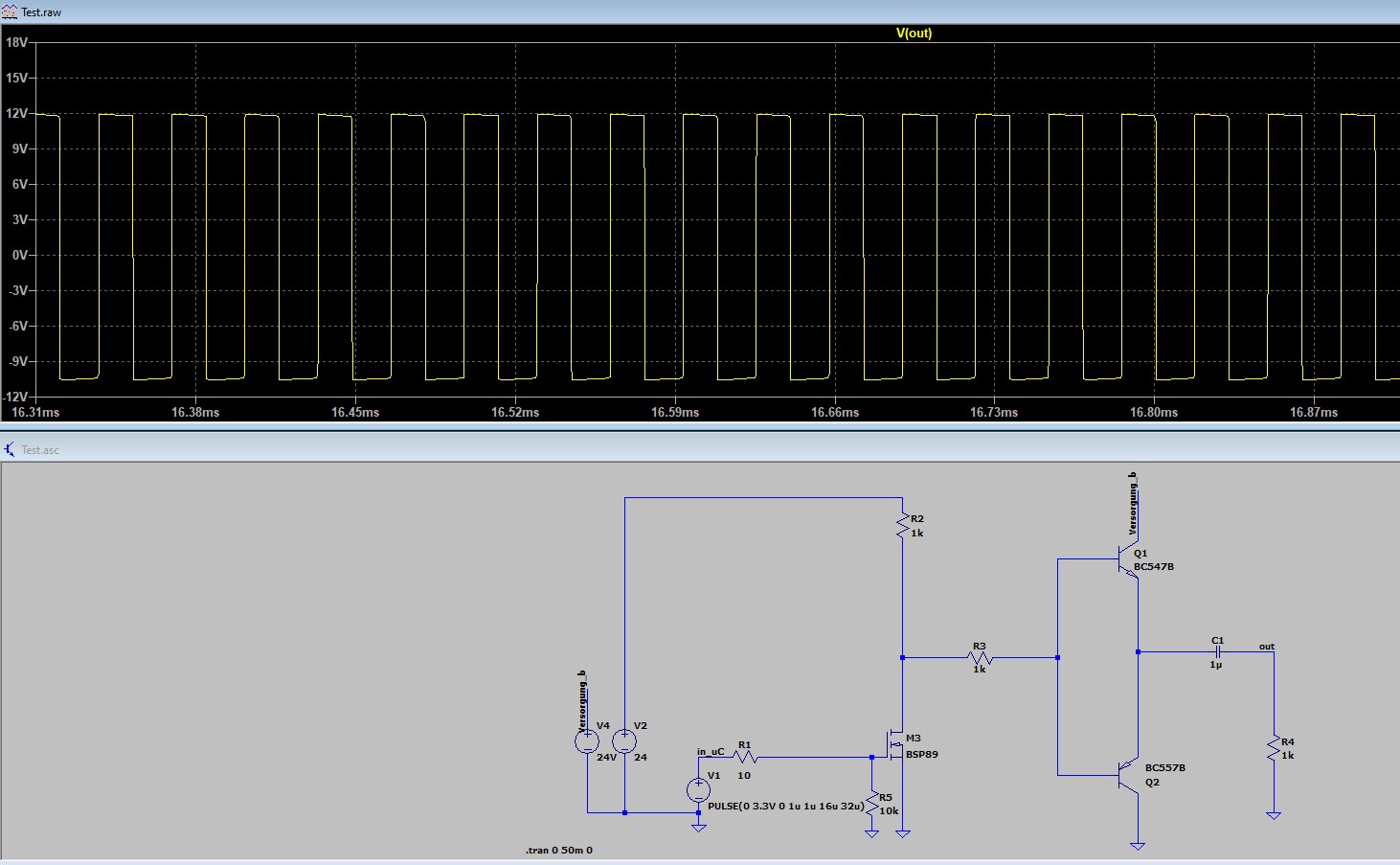This screenshot has width=1400, height=865.
Task: Click the 6V vertical axis label
Action: pyautogui.click(x=19, y=185)
